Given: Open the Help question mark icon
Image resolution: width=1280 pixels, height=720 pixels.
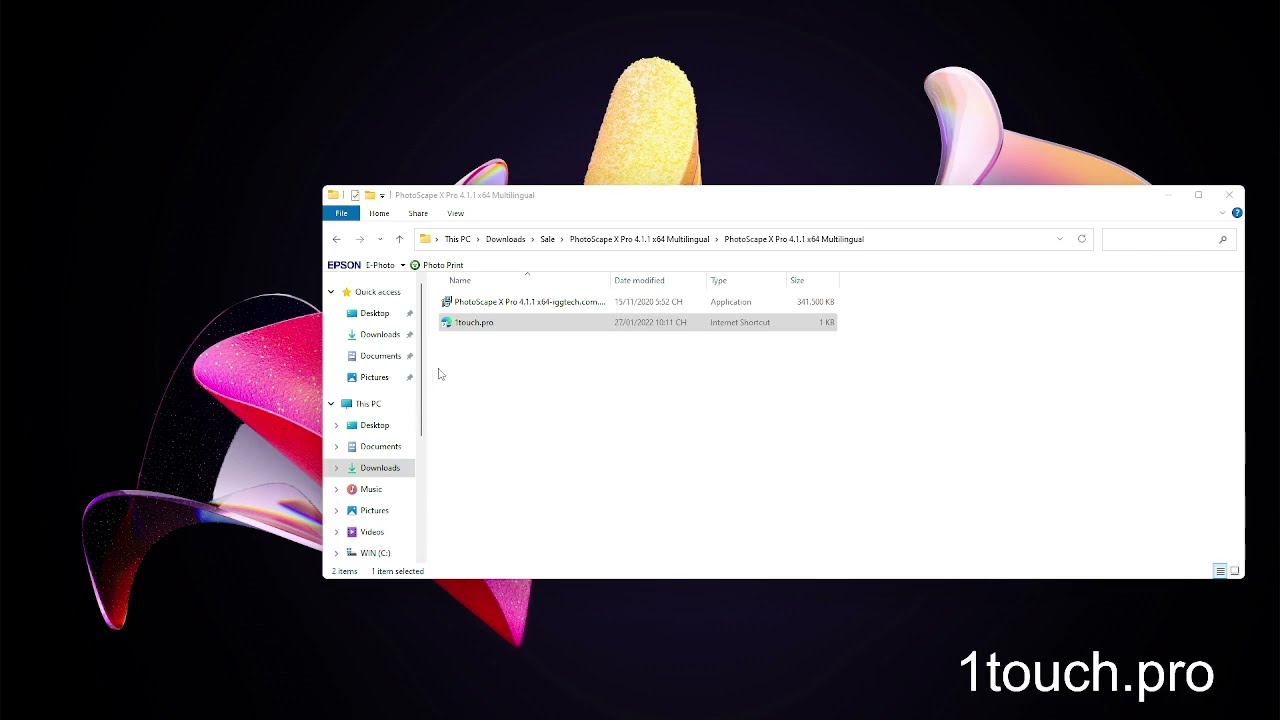Looking at the screenshot, I should (x=1237, y=213).
